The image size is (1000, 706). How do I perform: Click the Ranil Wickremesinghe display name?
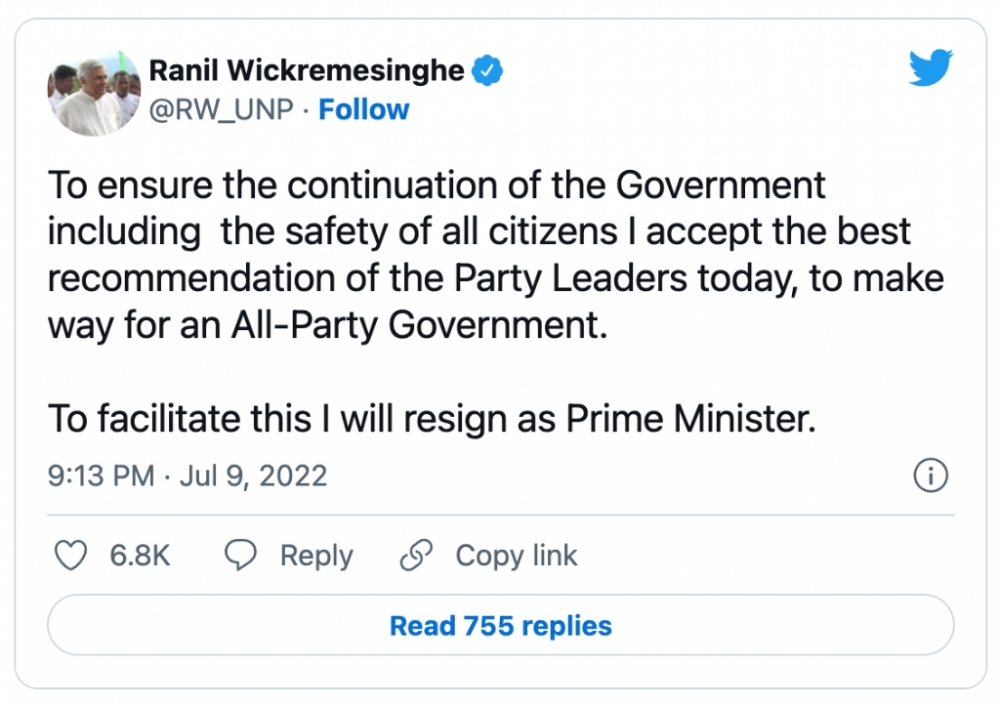(306, 71)
